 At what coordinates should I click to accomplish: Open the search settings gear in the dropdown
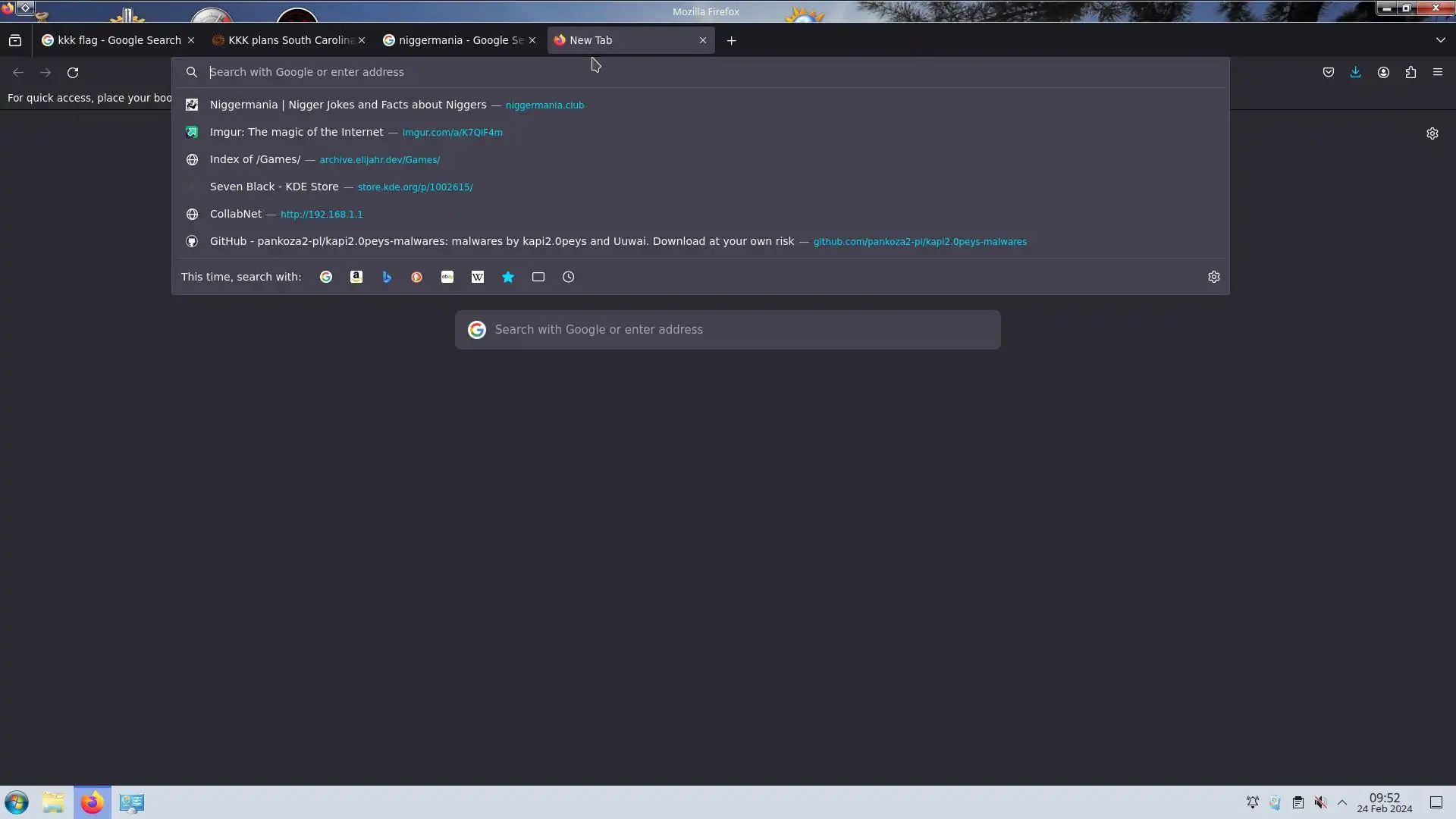(1213, 278)
